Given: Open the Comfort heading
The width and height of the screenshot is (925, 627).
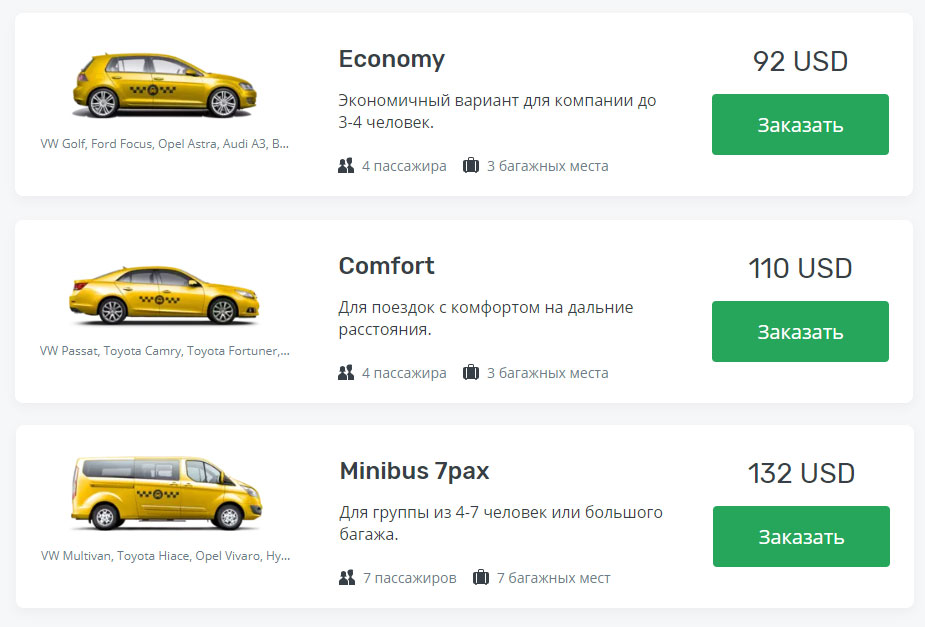Looking at the screenshot, I should pos(386,266).
